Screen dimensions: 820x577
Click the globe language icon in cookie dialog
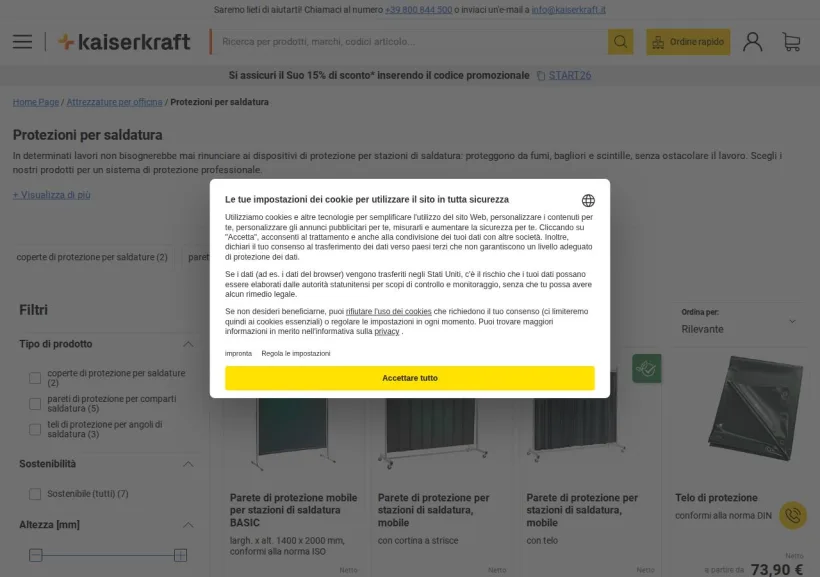pos(588,200)
